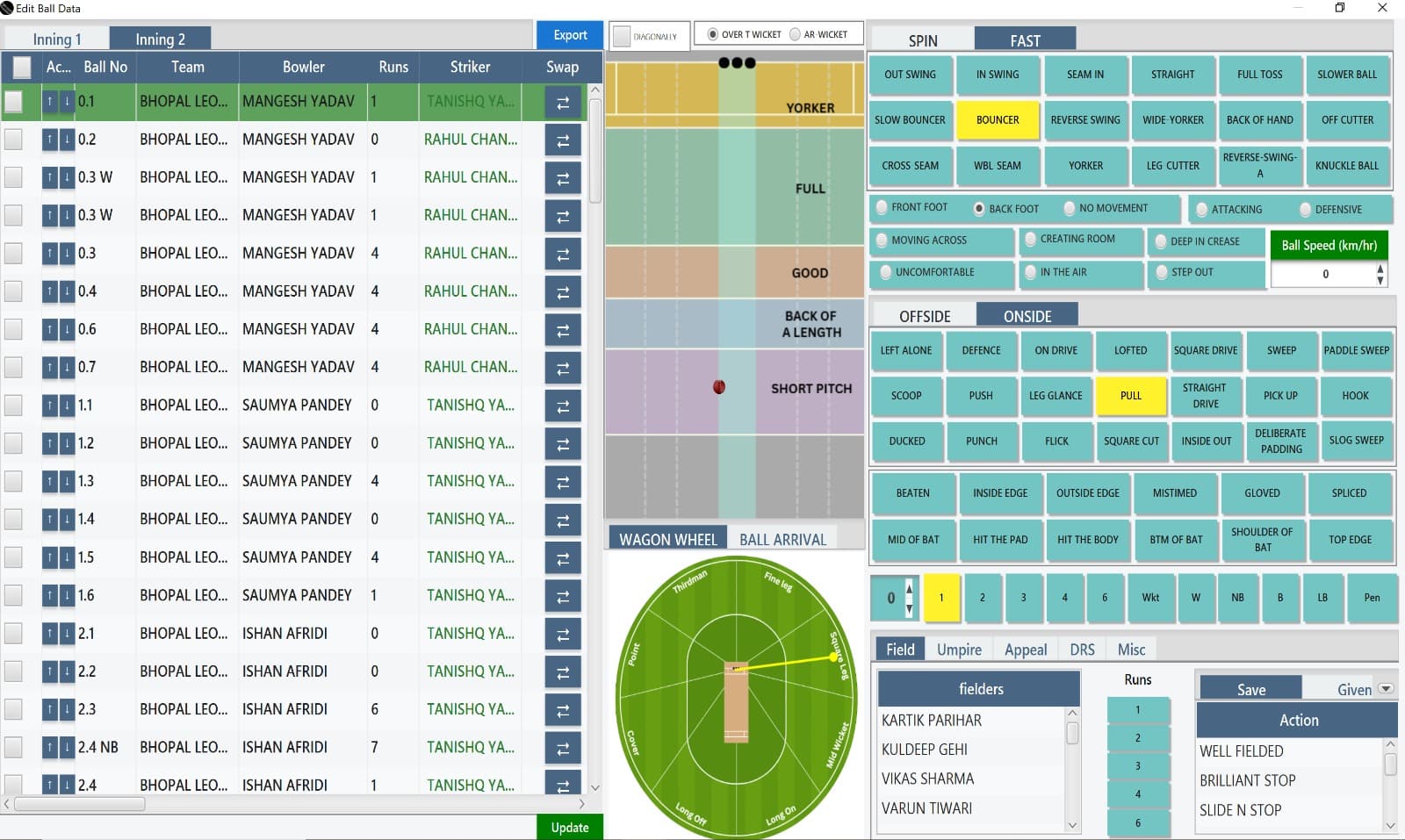Click the down arrow for ball 2.2

point(67,671)
